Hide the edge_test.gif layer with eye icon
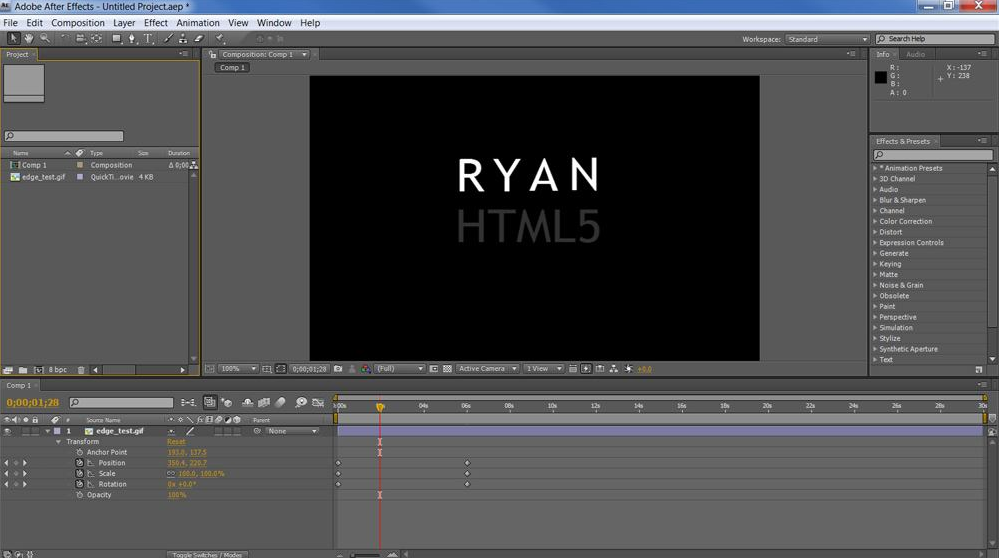1001x558 pixels. pos(7,431)
